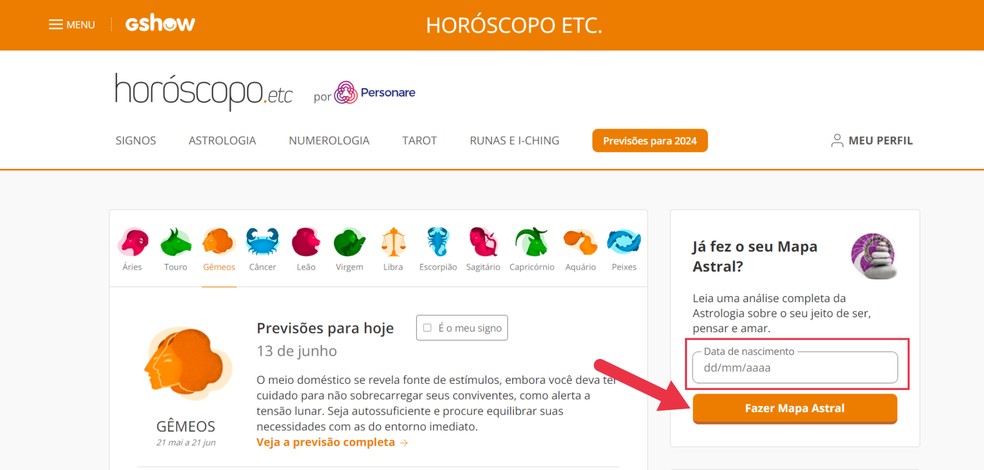Open the hamburger MENU icon
The height and width of the screenshot is (470, 984).
[x=56, y=24]
